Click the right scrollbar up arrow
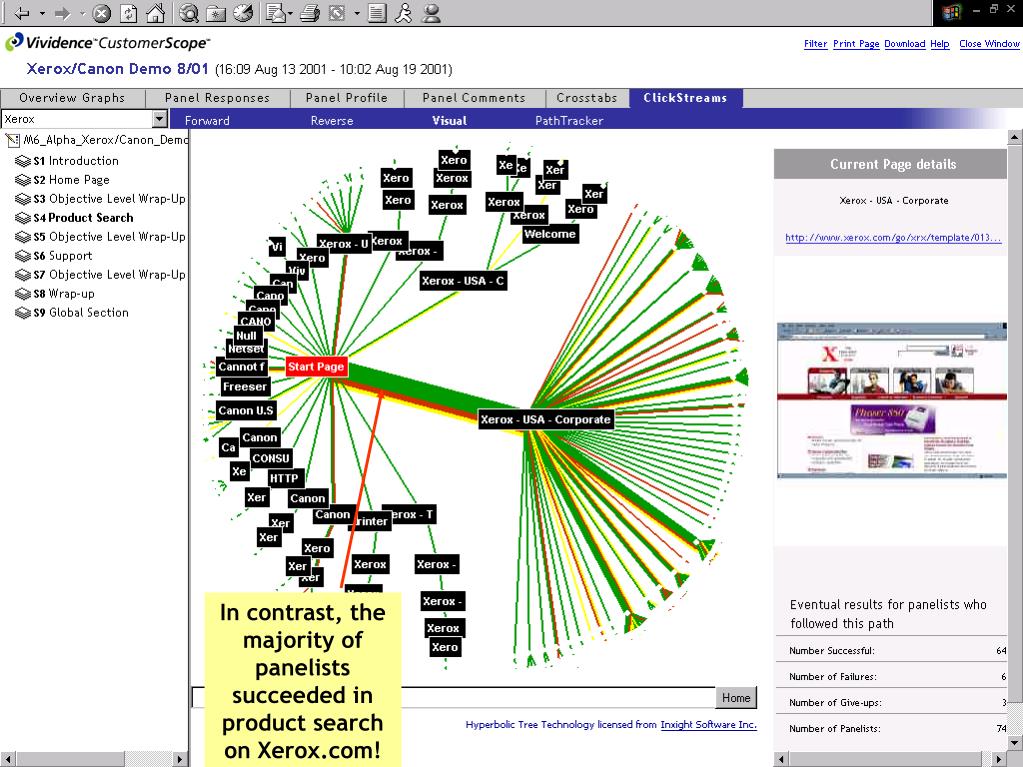The width and height of the screenshot is (1023, 767). pos(1015,137)
